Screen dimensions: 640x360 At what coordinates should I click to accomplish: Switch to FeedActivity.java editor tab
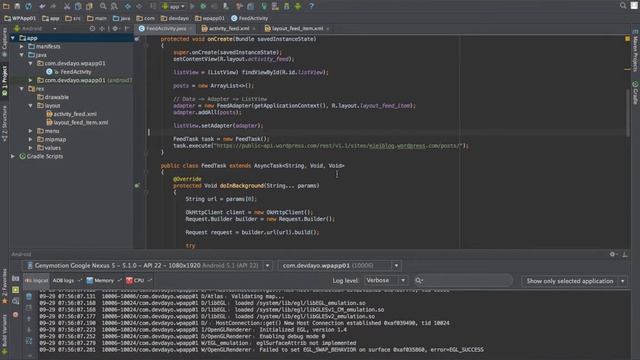pyautogui.click(x=166, y=29)
